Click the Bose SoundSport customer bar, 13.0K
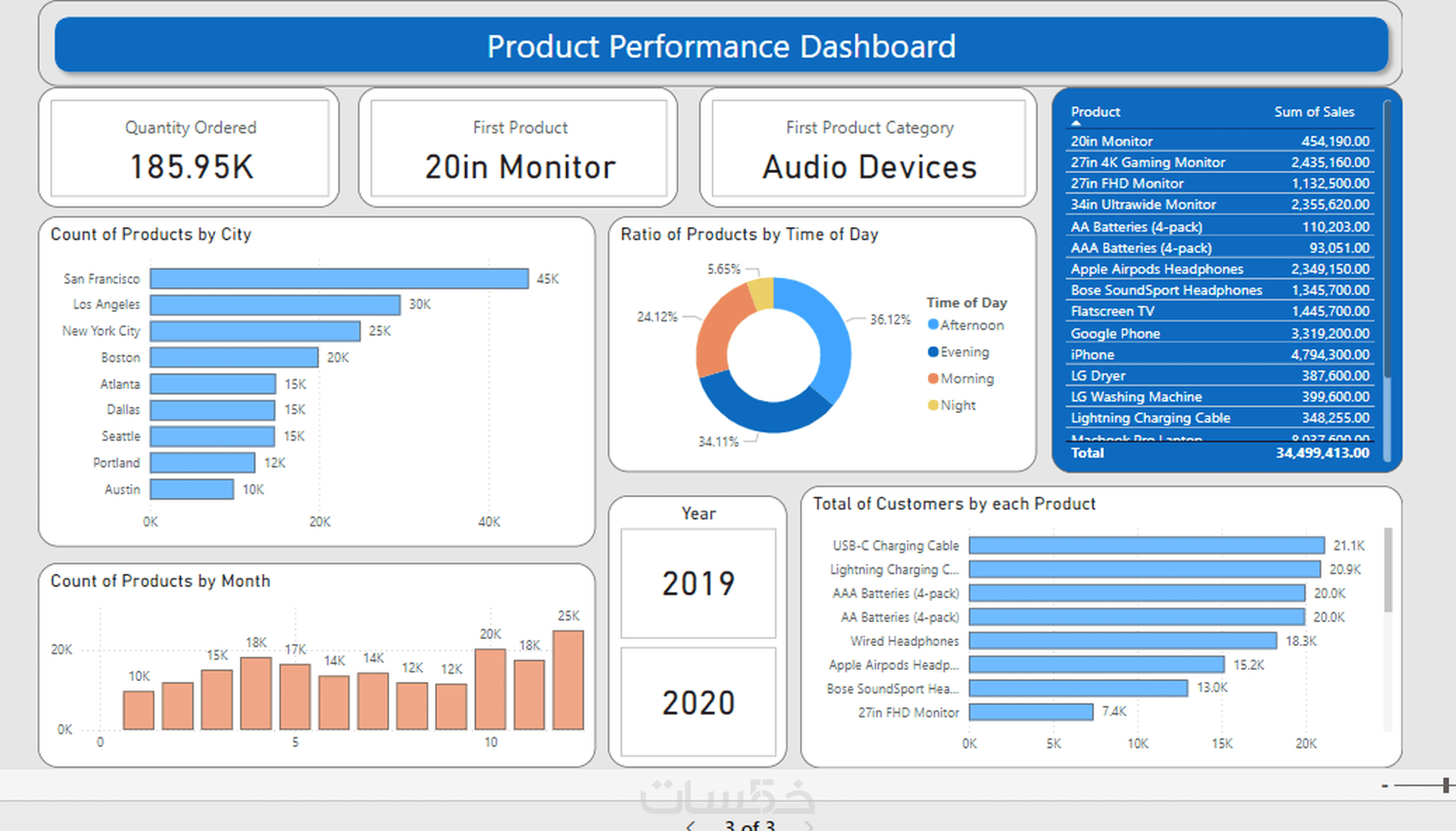 point(1078,688)
